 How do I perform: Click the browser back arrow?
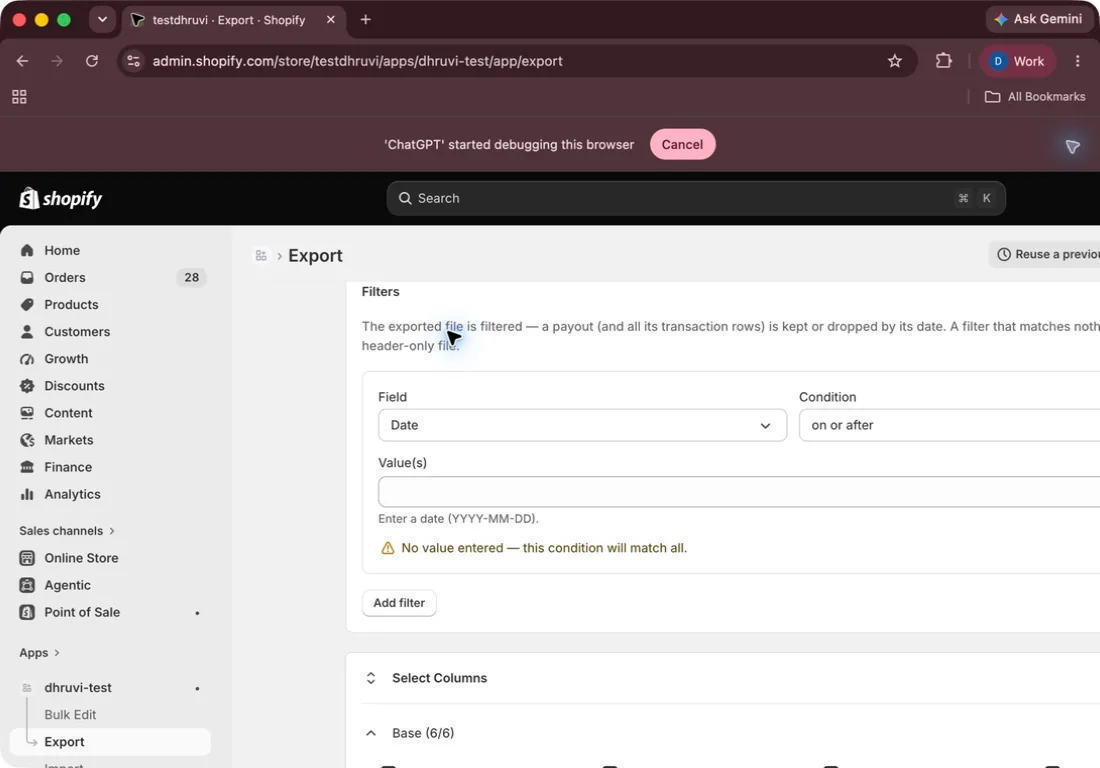click(x=22, y=61)
